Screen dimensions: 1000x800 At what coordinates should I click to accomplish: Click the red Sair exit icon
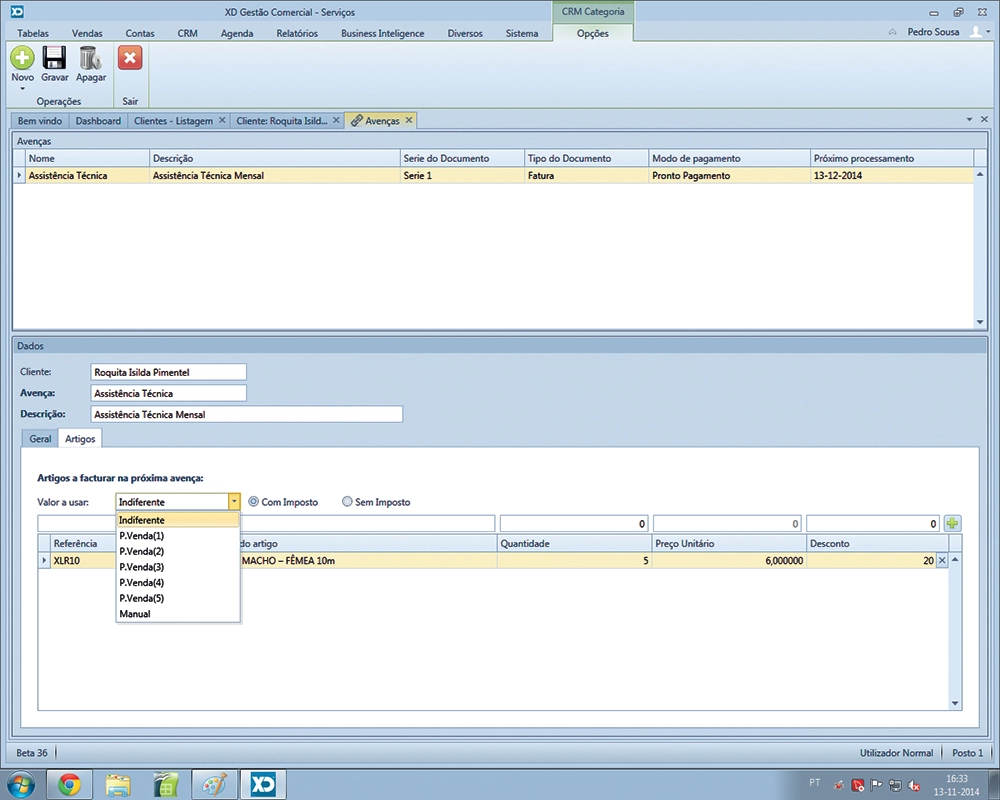pos(130,57)
